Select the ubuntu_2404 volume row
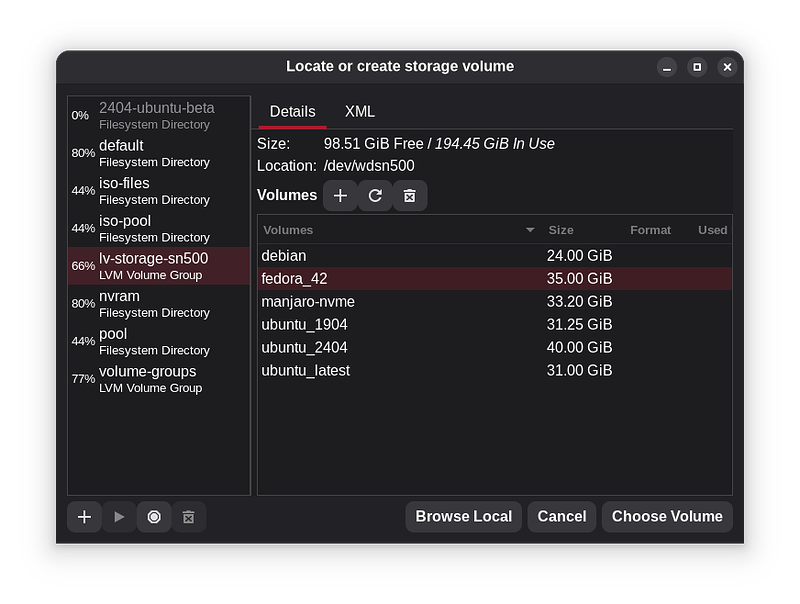This screenshot has height=604, width=800. 494,347
